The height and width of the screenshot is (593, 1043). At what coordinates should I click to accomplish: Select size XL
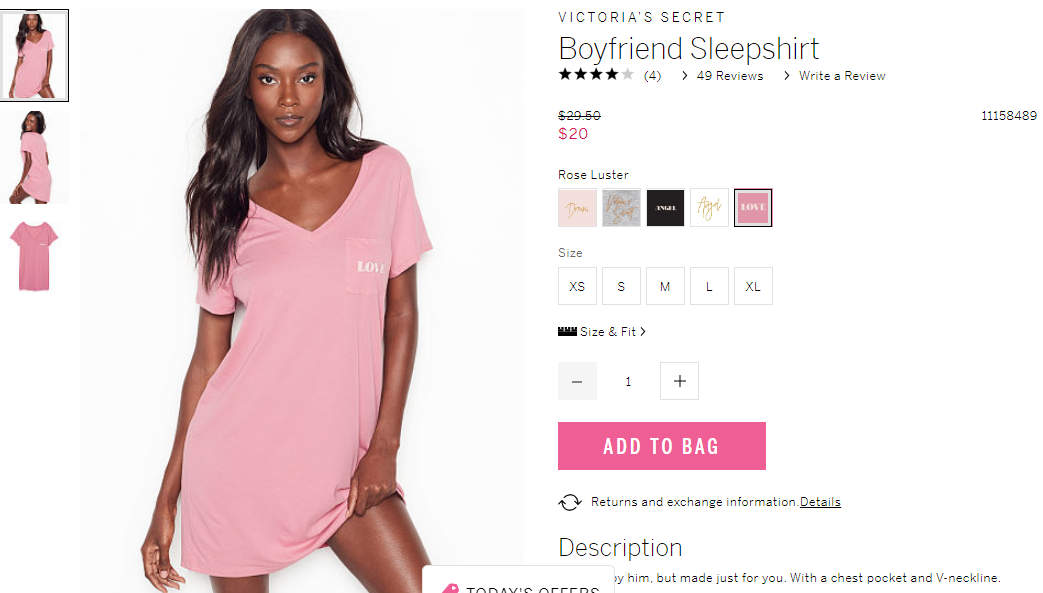753,286
